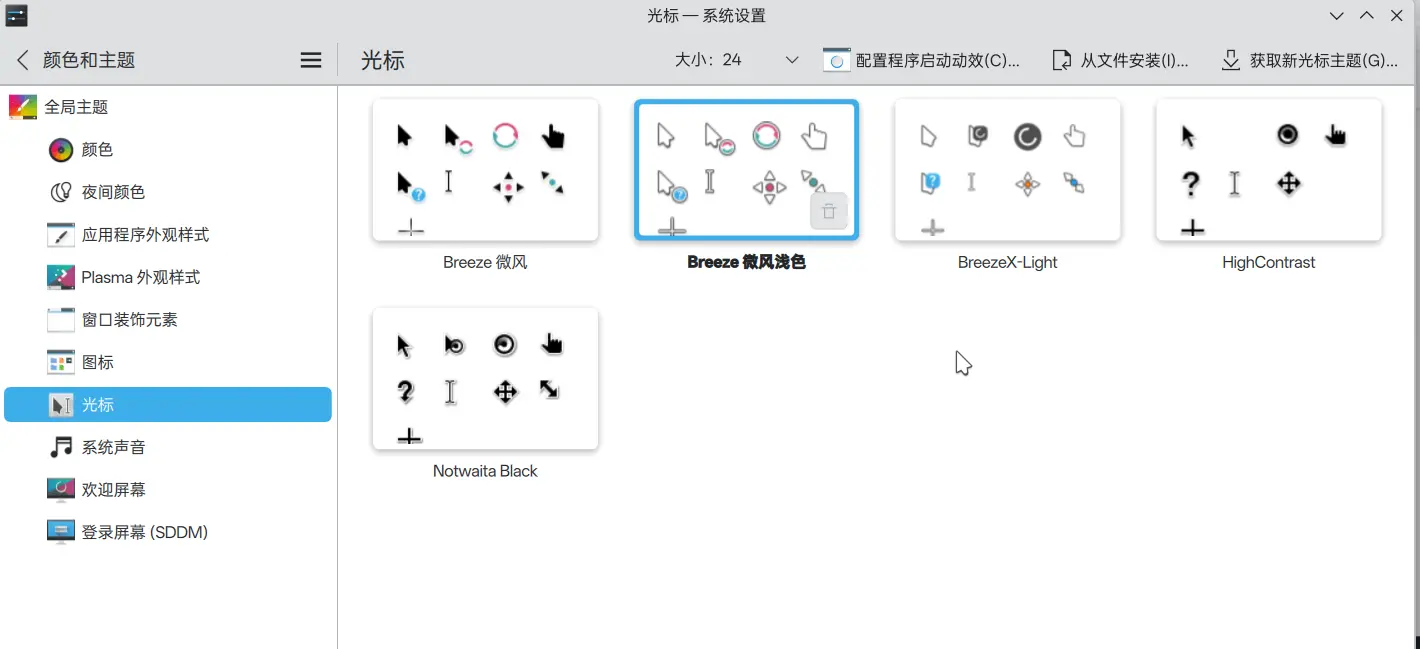Open 颜色 settings page
Screen dimensions: 1420x649
(x=168, y=150)
